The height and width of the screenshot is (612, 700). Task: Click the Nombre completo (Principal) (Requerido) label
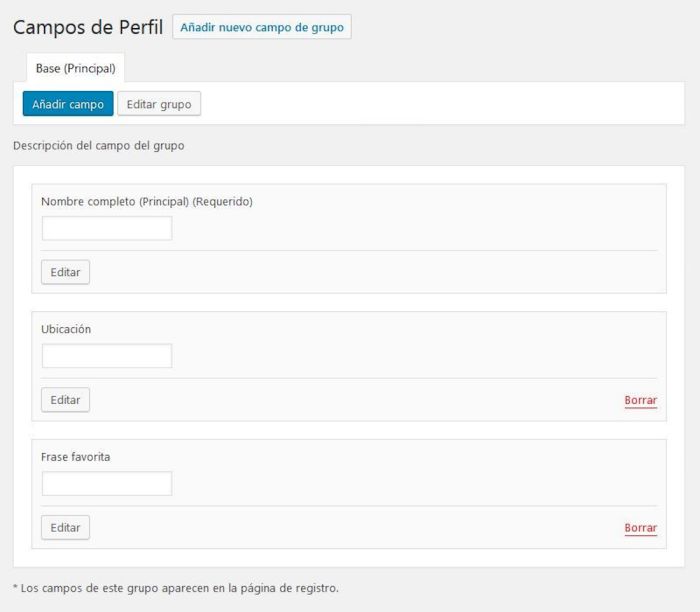pos(147,201)
